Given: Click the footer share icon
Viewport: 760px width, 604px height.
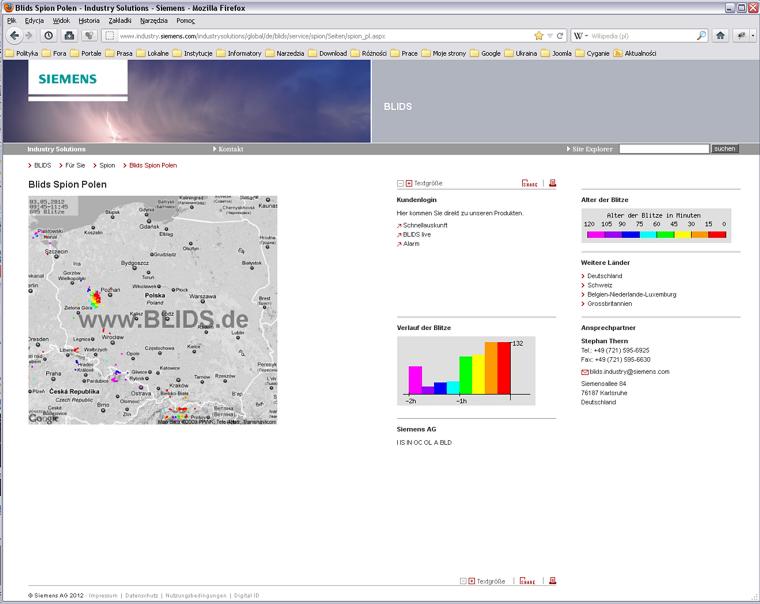Looking at the screenshot, I should (527, 581).
